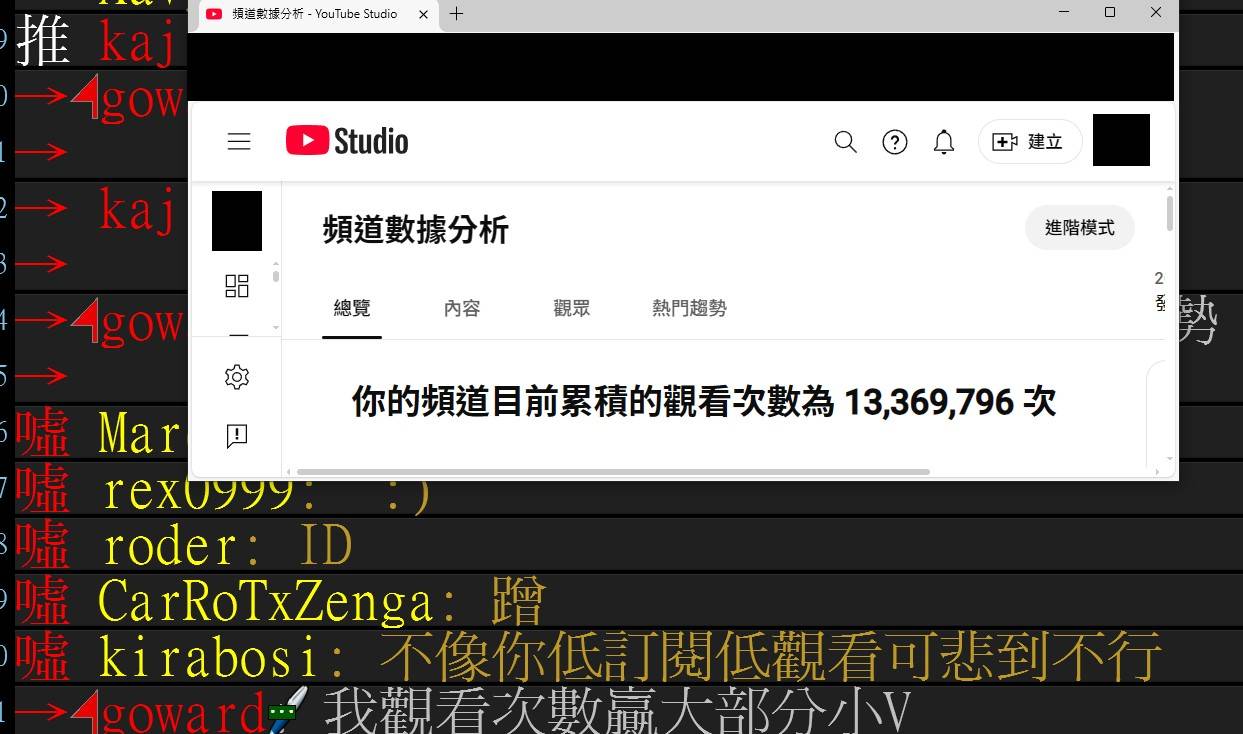Click the YouTube Studio logo
Screen dimensions: 1243x734
347,141
